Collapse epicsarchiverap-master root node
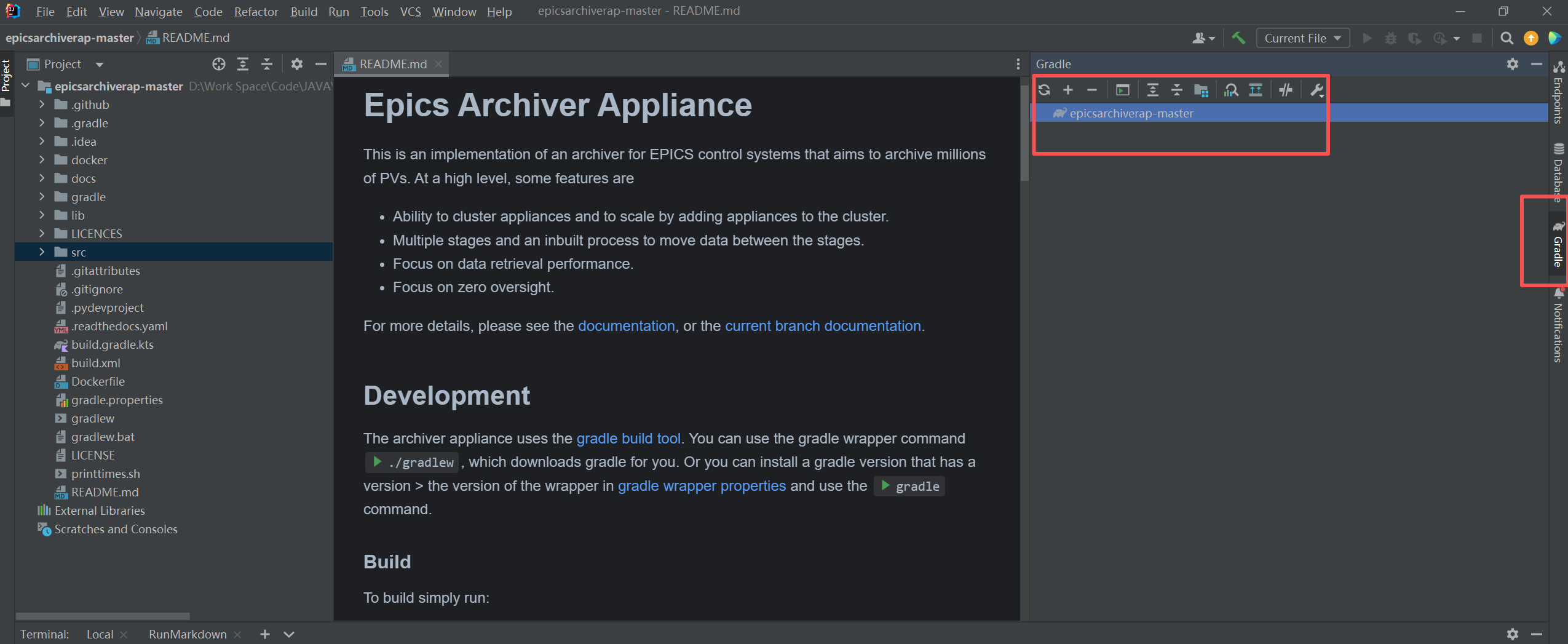This screenshot has width=1568, height=644. coord(25,86)
